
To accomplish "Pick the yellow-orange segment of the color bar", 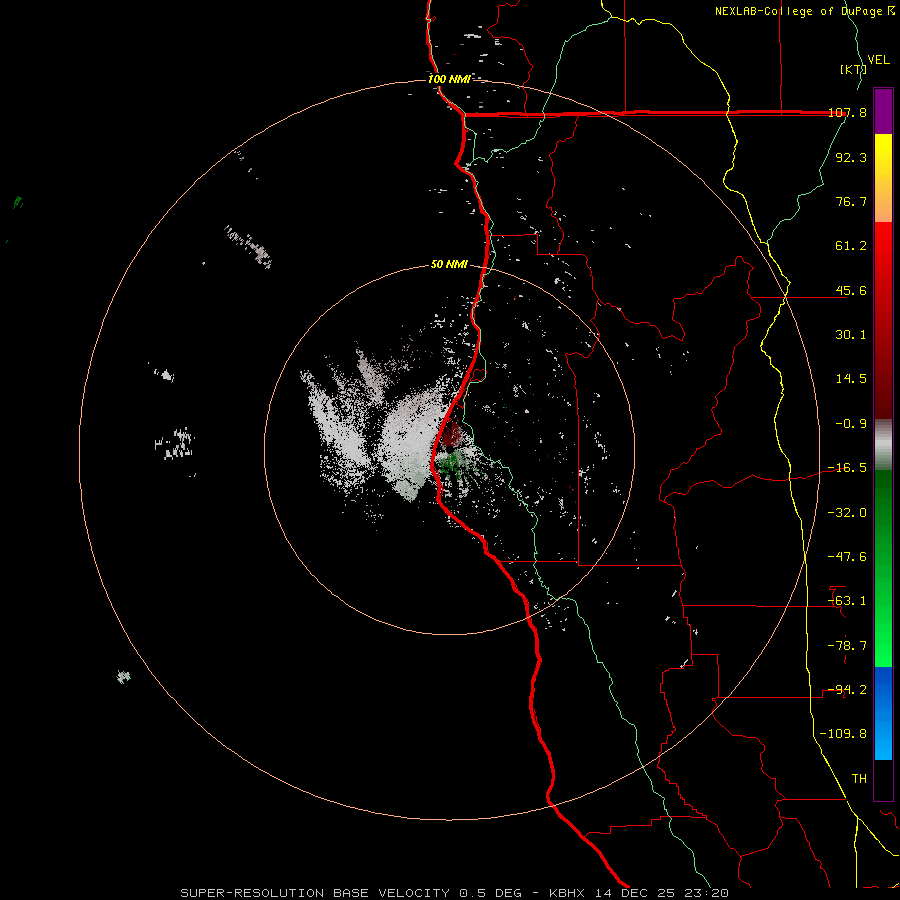I will click(883, 178).
